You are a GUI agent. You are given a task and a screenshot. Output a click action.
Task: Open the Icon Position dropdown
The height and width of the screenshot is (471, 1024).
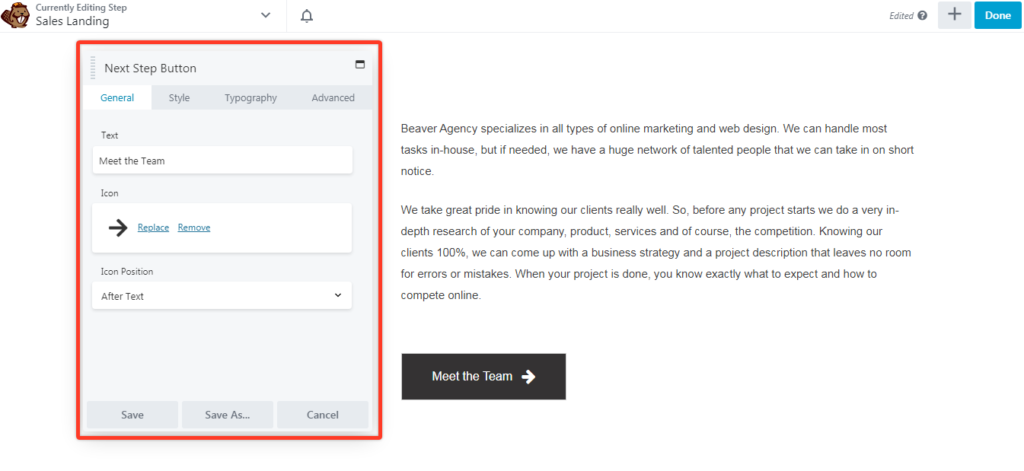pyautogui.click(x=221, y=296)
